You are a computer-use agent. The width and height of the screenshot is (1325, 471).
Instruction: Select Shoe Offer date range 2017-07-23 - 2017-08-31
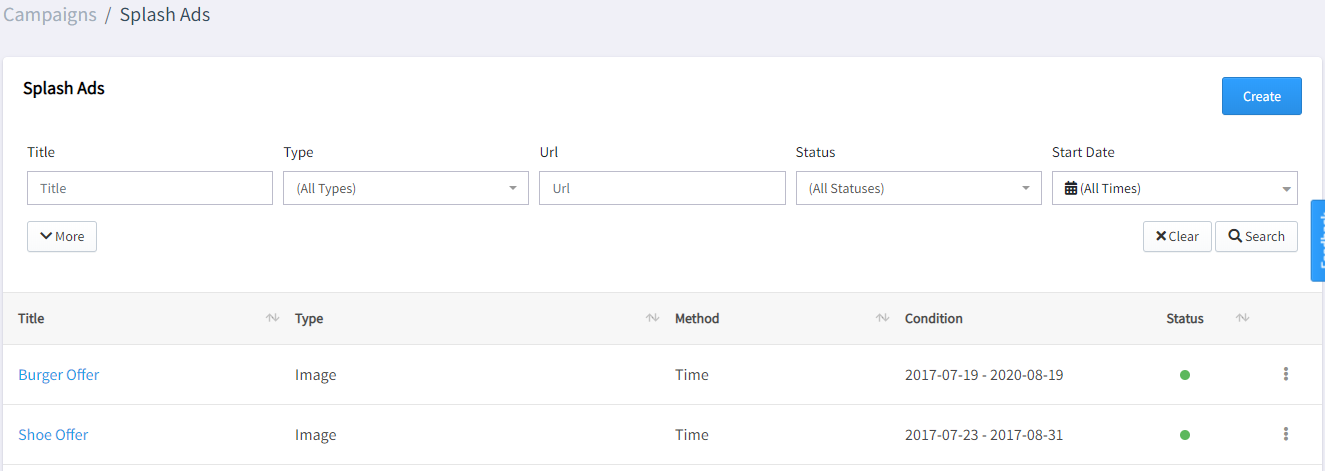click(984, 435)
